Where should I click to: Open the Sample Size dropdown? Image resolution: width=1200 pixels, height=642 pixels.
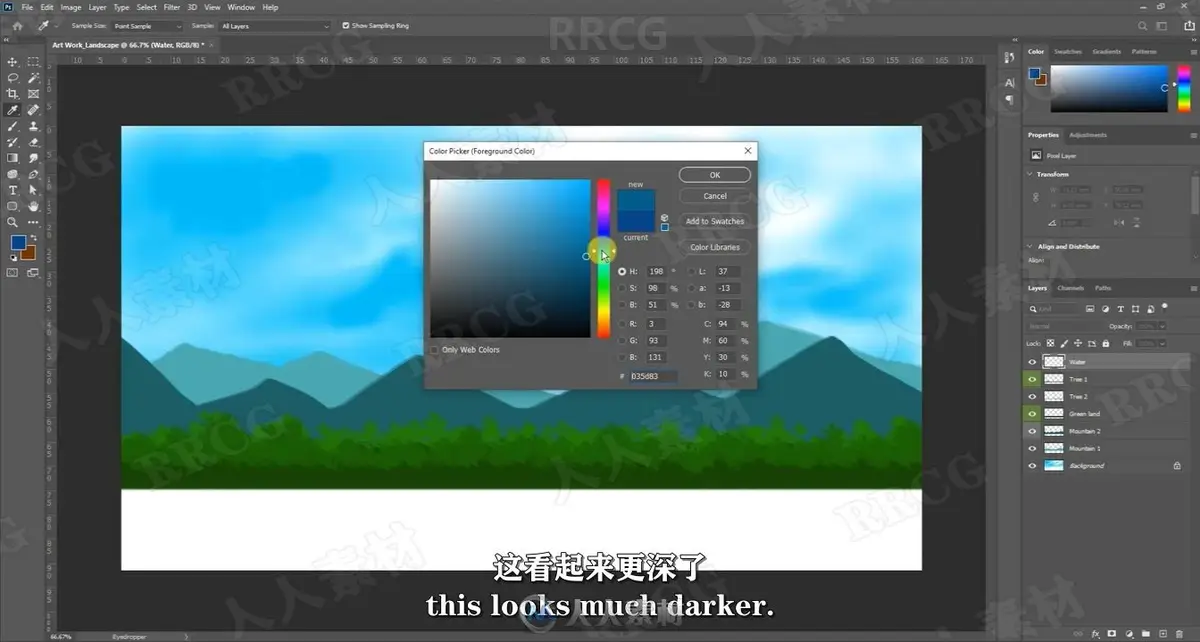[147, 26]
